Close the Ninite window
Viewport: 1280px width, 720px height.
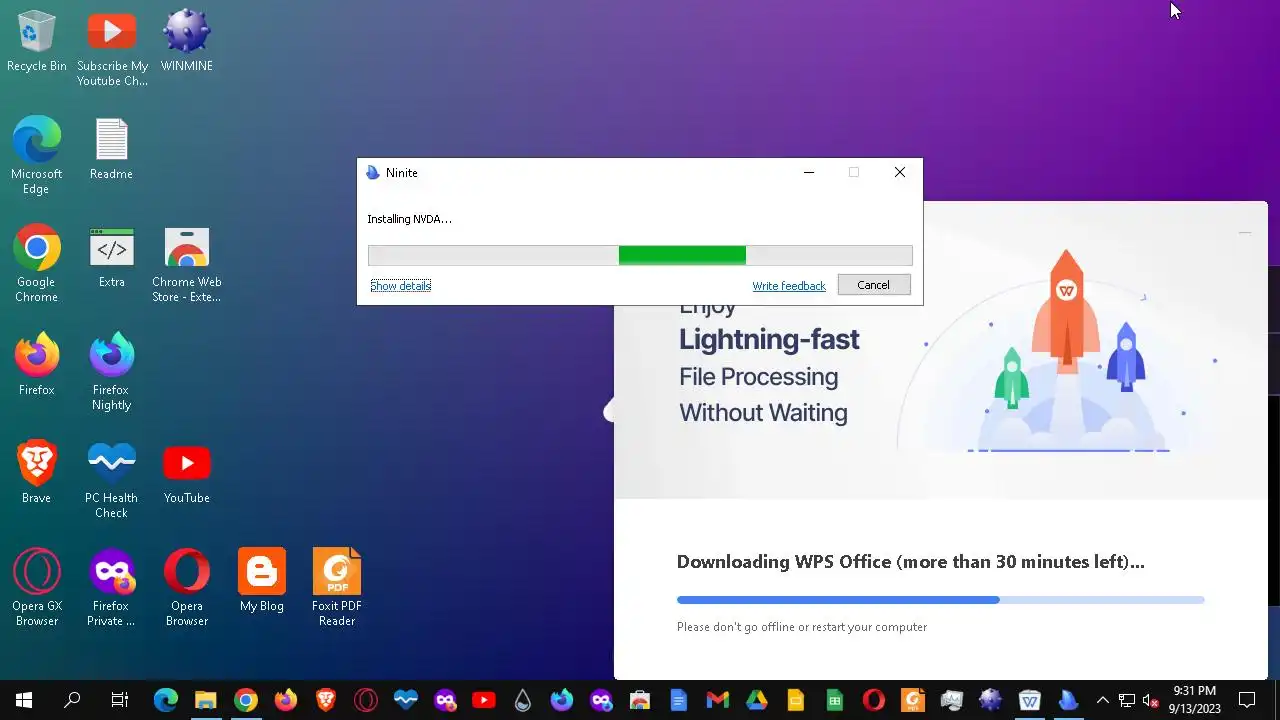(x=899, y=173)
